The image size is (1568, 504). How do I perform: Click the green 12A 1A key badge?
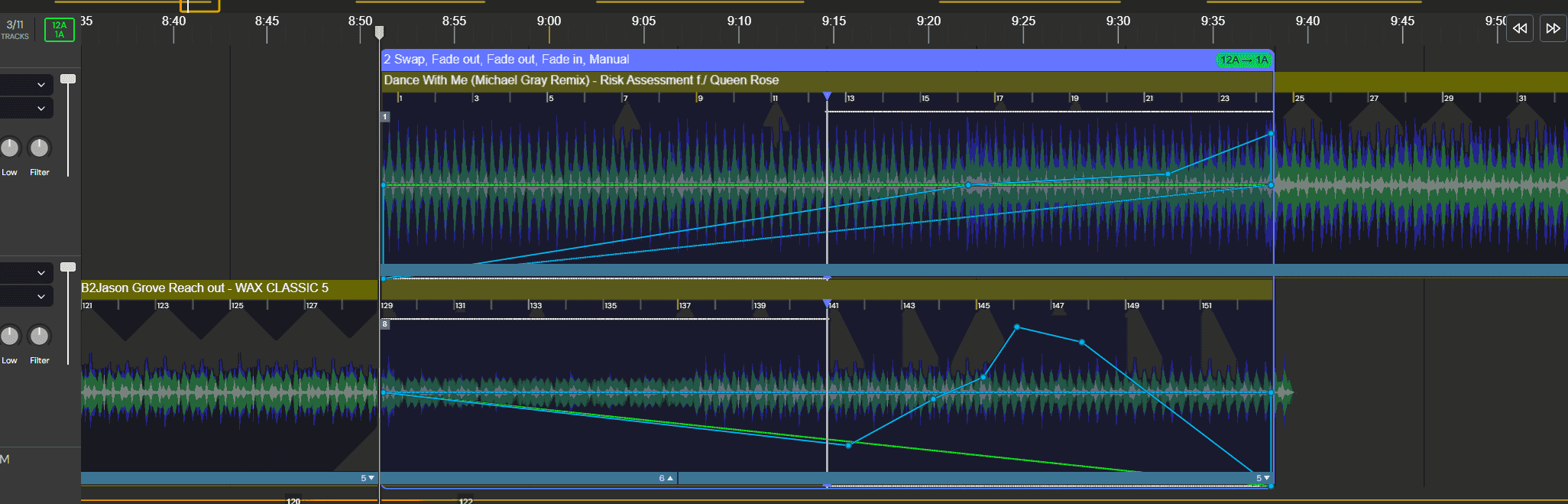pos(60,30)
